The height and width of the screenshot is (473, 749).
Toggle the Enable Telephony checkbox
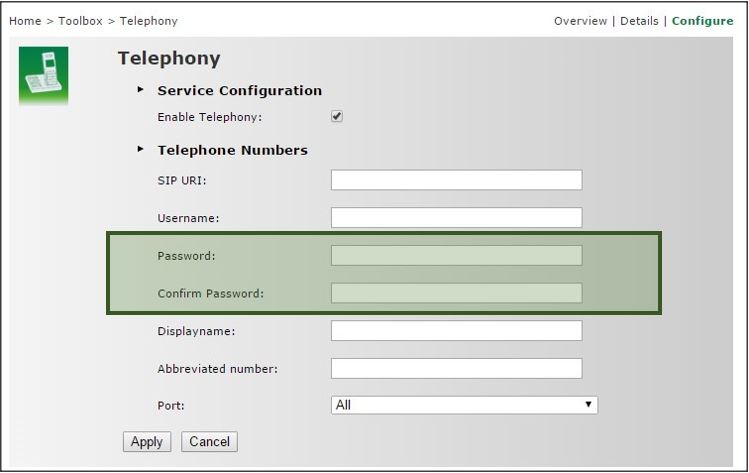337,117
